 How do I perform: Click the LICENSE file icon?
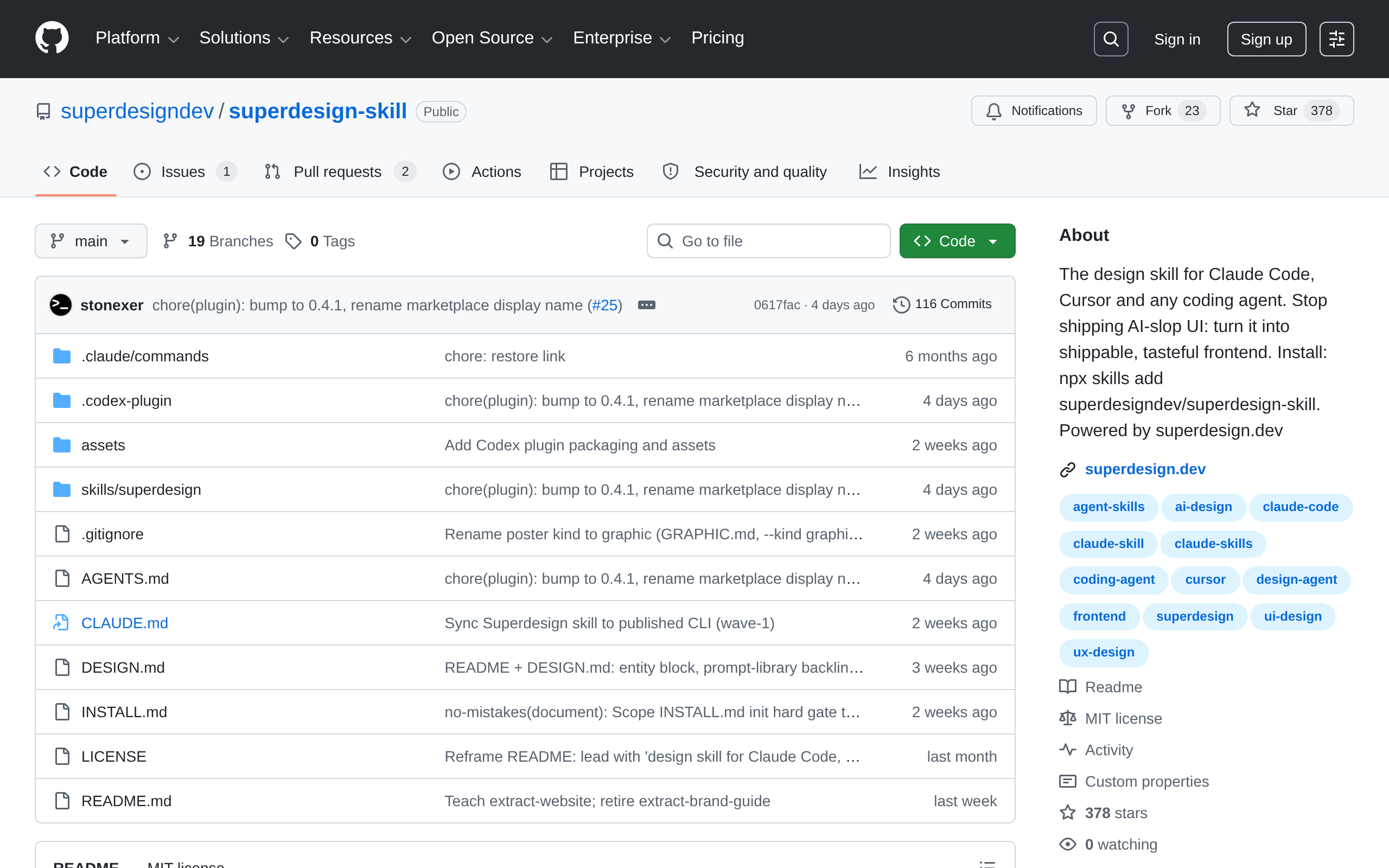pos(62,757)
